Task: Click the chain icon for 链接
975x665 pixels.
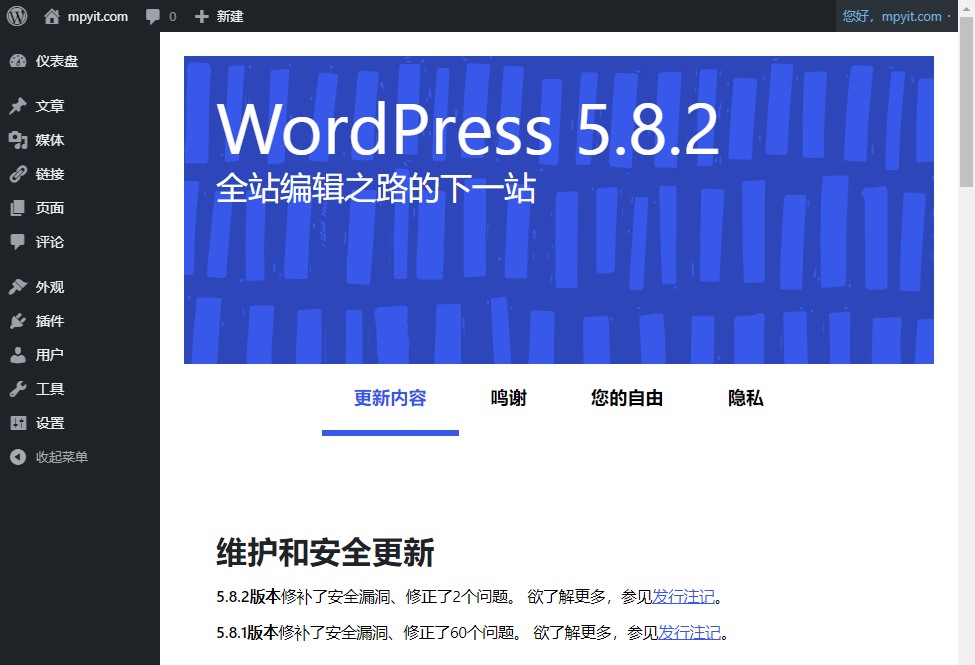Action: coord(18,174)
